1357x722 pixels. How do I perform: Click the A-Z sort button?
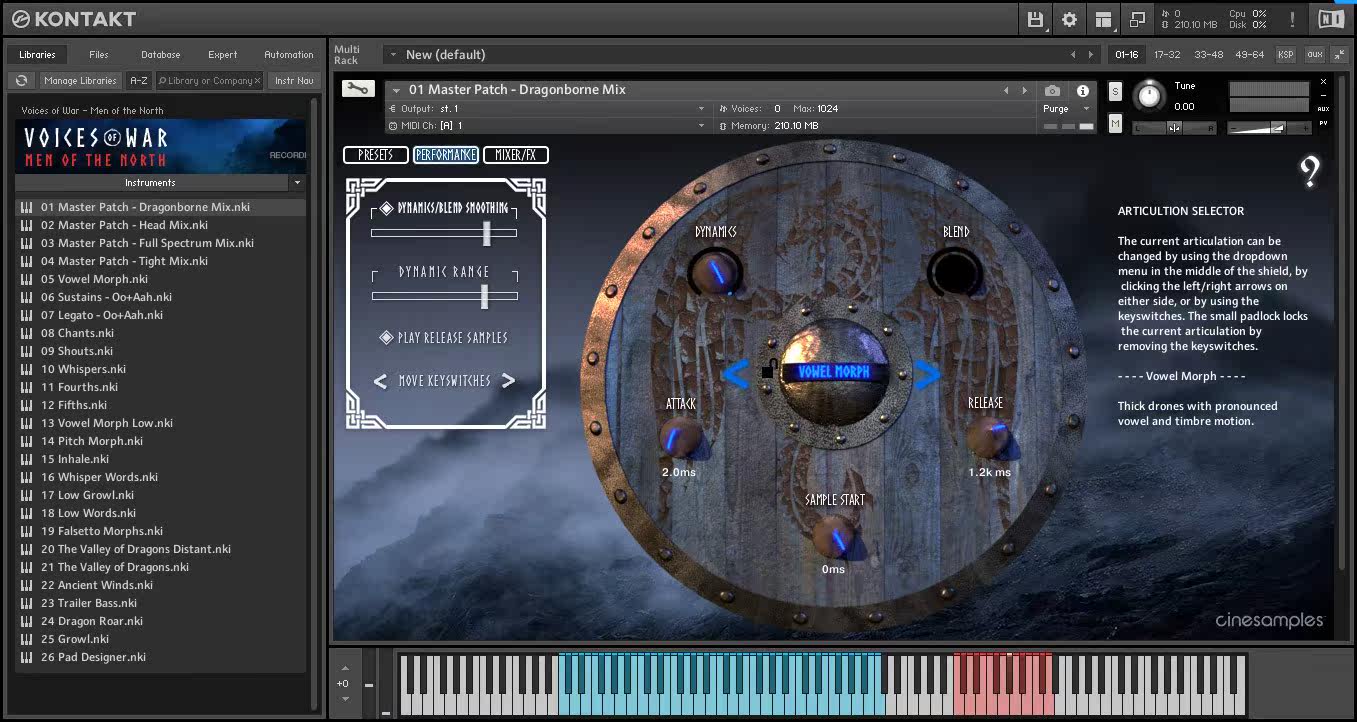click(x=139, y=81)
